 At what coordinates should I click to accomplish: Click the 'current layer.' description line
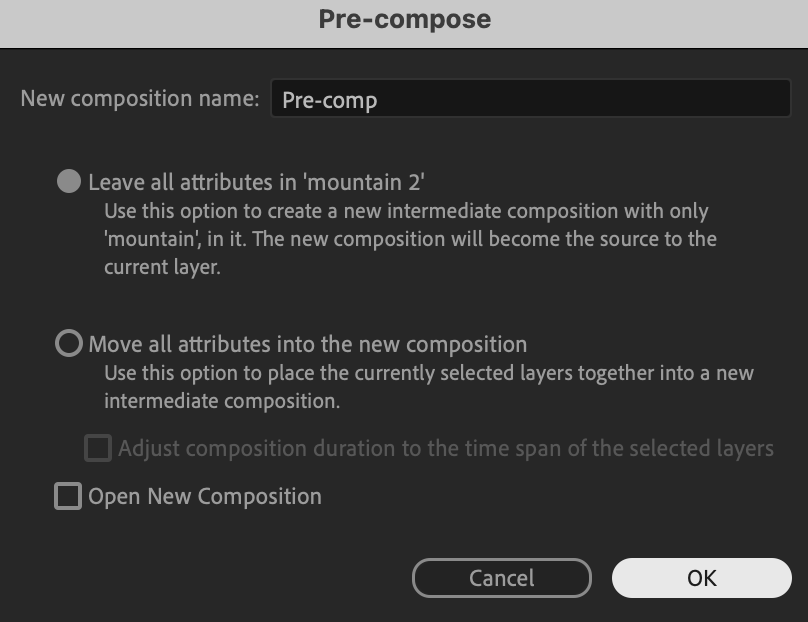(162, 267)
